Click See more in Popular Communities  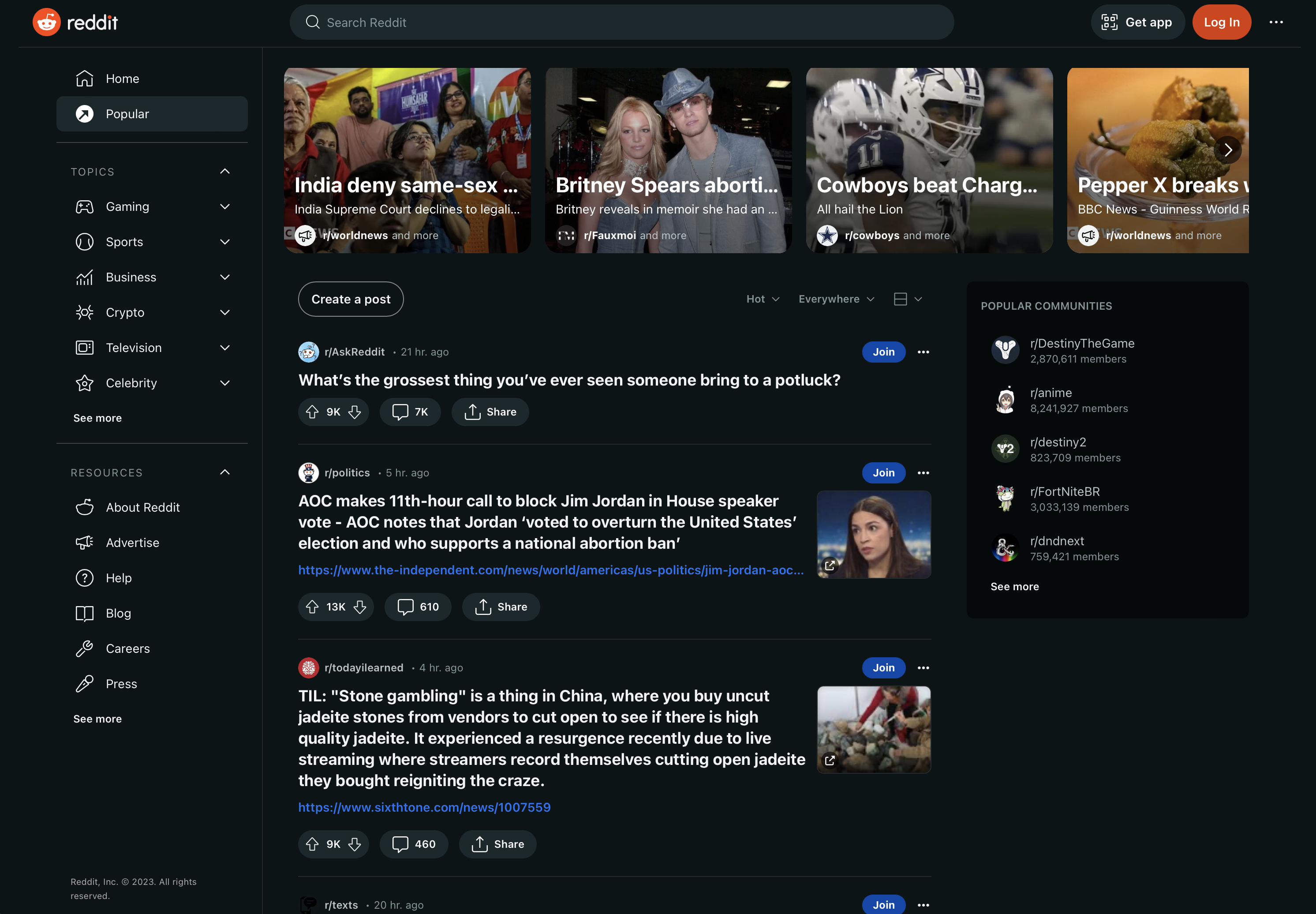(x=1014, y=586)
